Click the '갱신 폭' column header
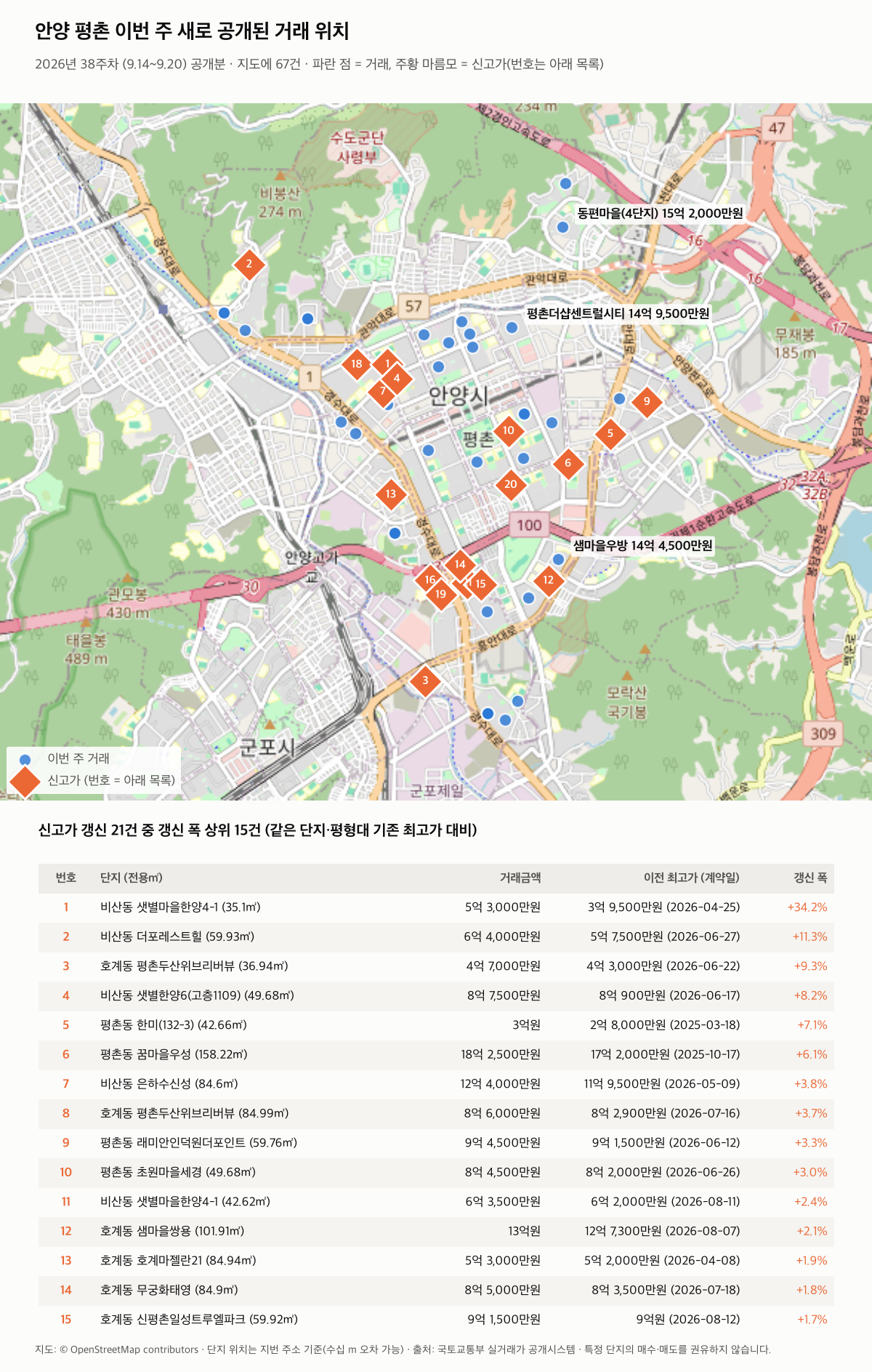The width and height of the screenshot is (872, 1372). pos(810,878)
